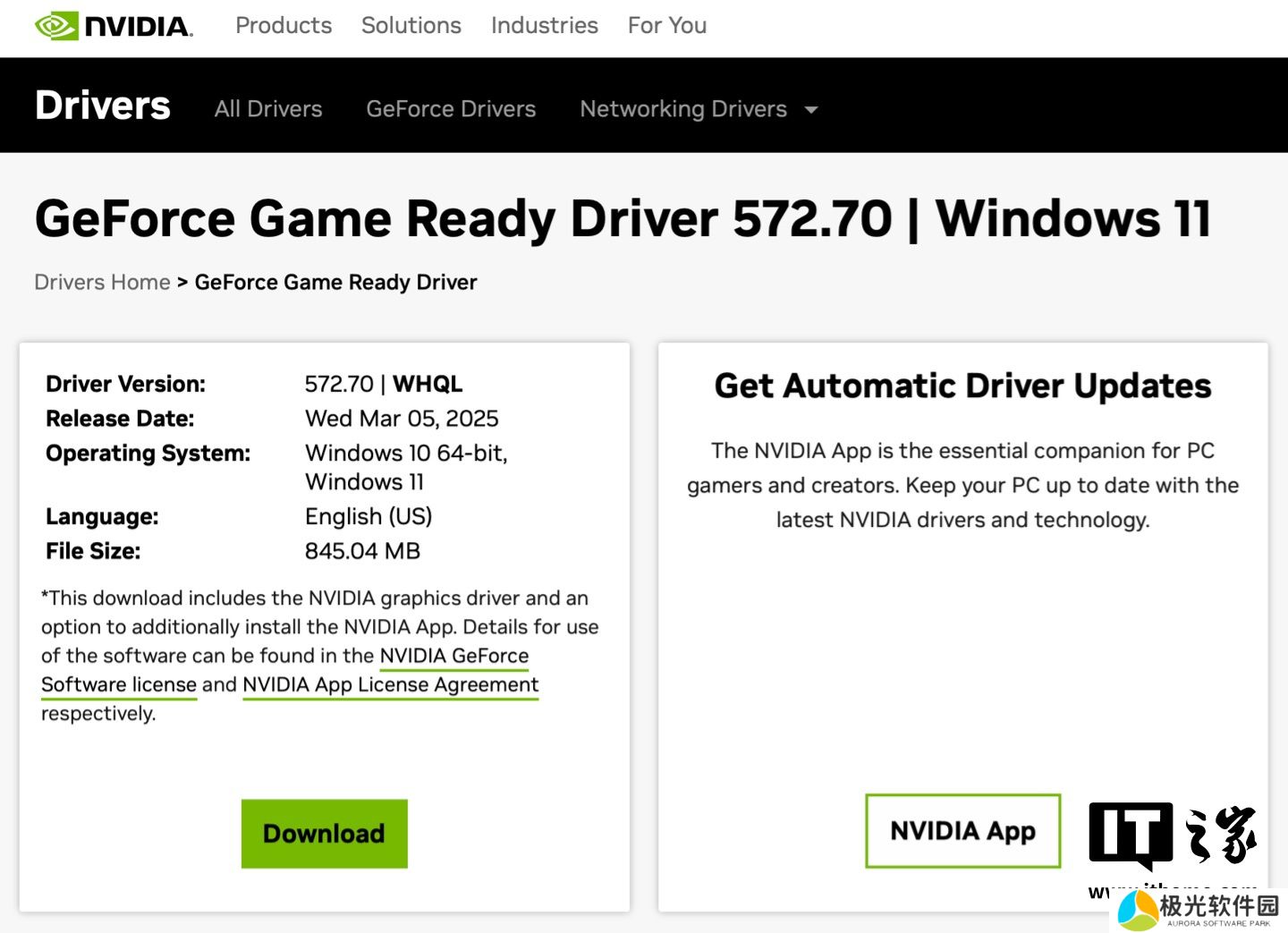Select the All Drivers tab
The height and width of the screenshot is (933, 1288).
coord(268,109)
